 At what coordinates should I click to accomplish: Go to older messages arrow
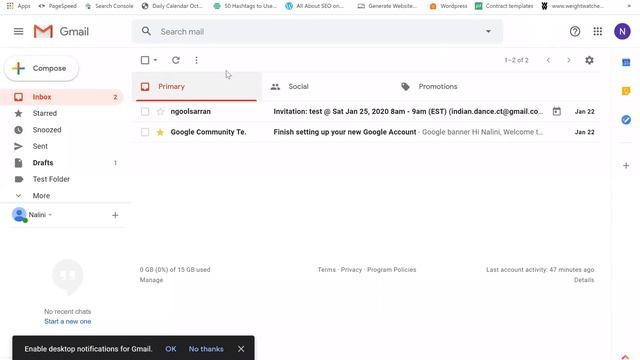(569, 60)
